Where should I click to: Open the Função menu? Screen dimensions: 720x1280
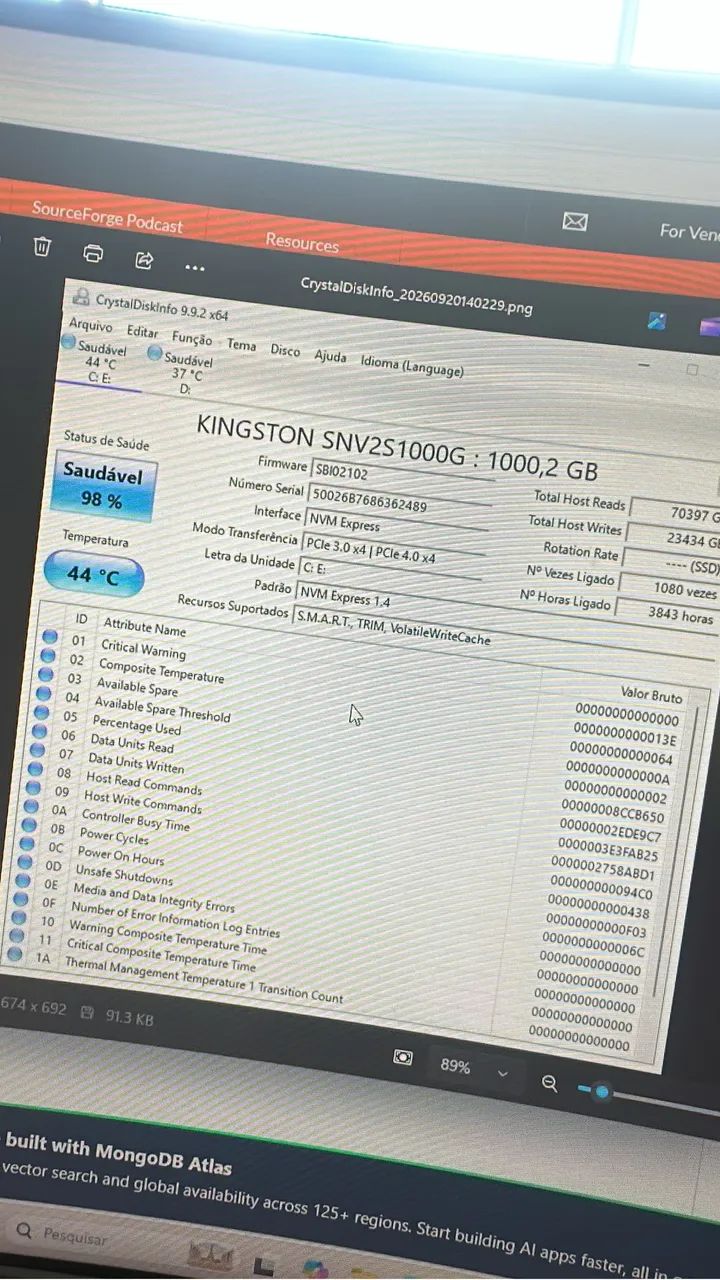[192, 338]
